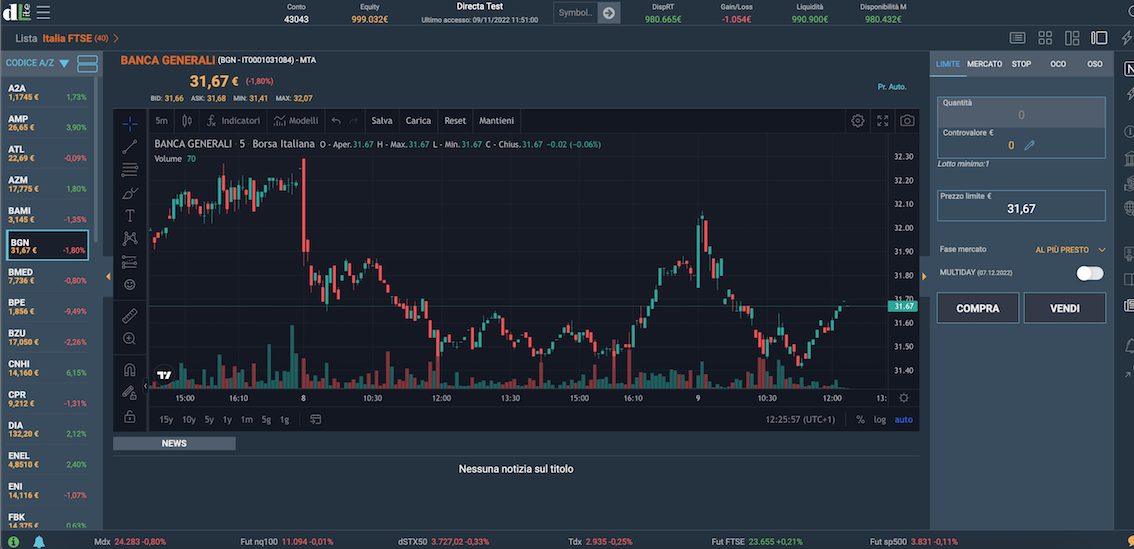Open the hamburger main menu
The height and width of the screenshot is (549, 1134).
pyautogui.click(x=43, y=12)
